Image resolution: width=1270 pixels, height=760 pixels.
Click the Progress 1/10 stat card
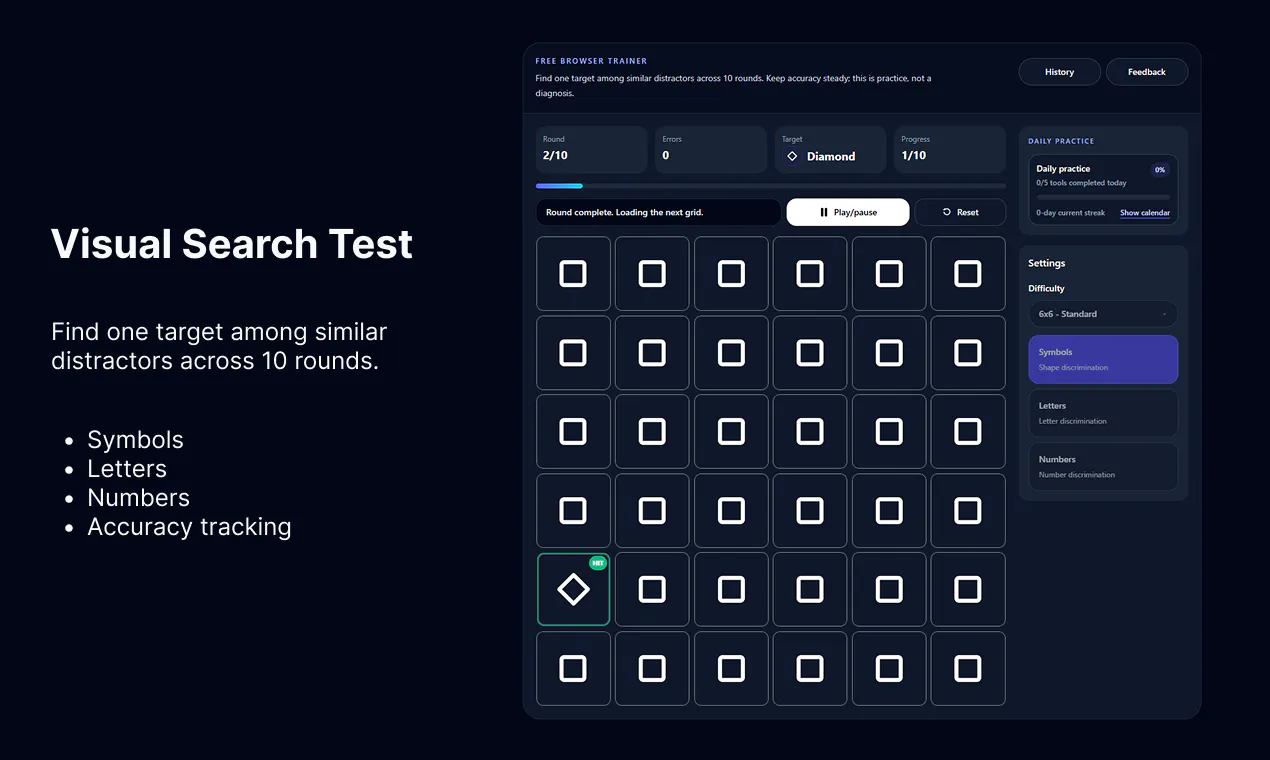(x=950, y=149)
